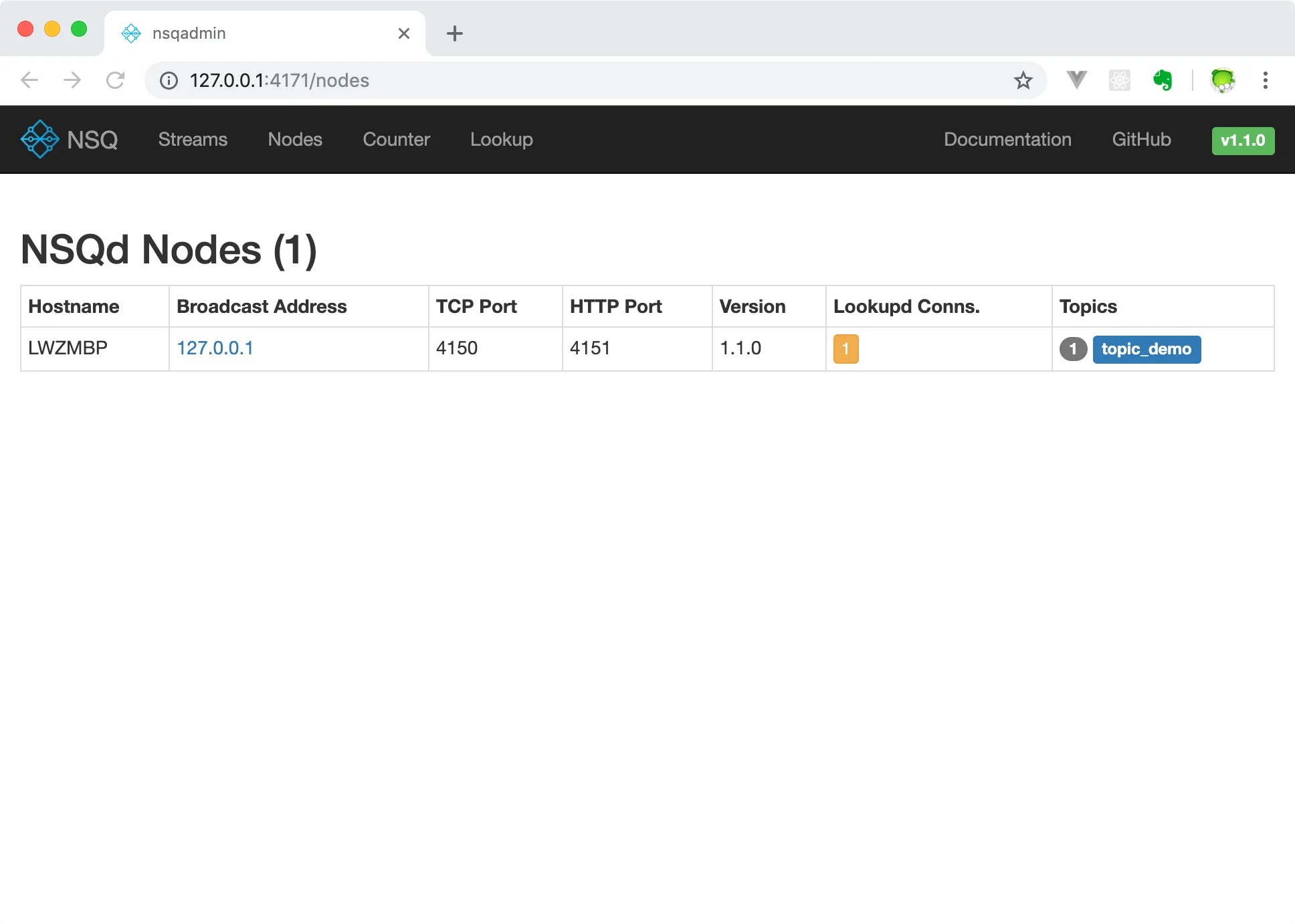Viewport: 1295px width, 924px height.
Task: Open the Nodes nav item
Action: [295, 139]
